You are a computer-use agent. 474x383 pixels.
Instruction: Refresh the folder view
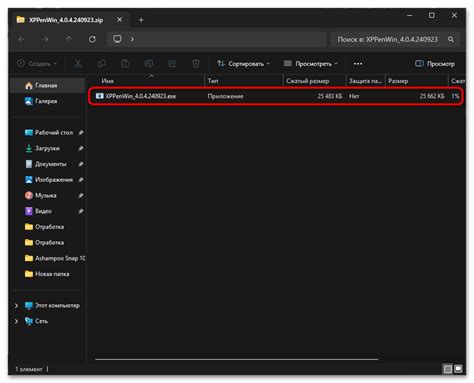coord(92,39)
